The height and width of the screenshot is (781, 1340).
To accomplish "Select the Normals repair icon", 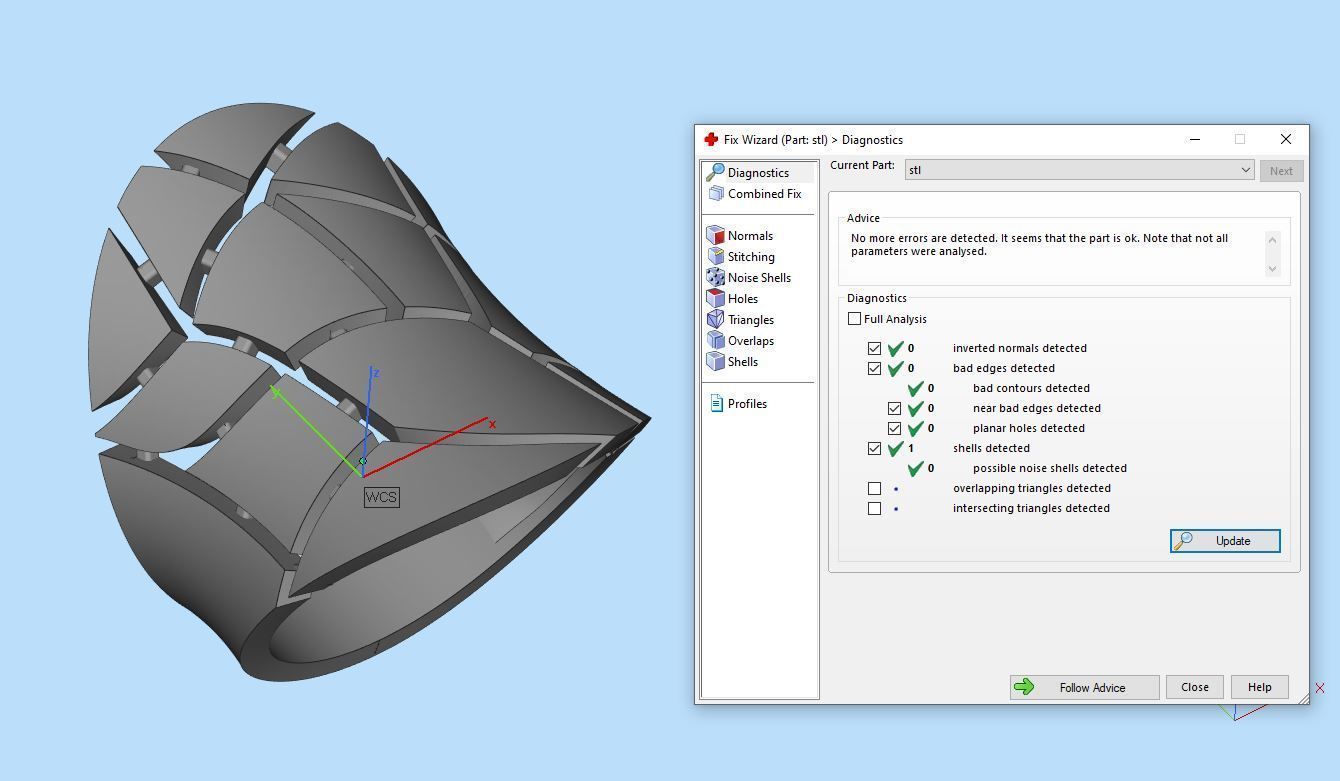I will coord(715,236).
